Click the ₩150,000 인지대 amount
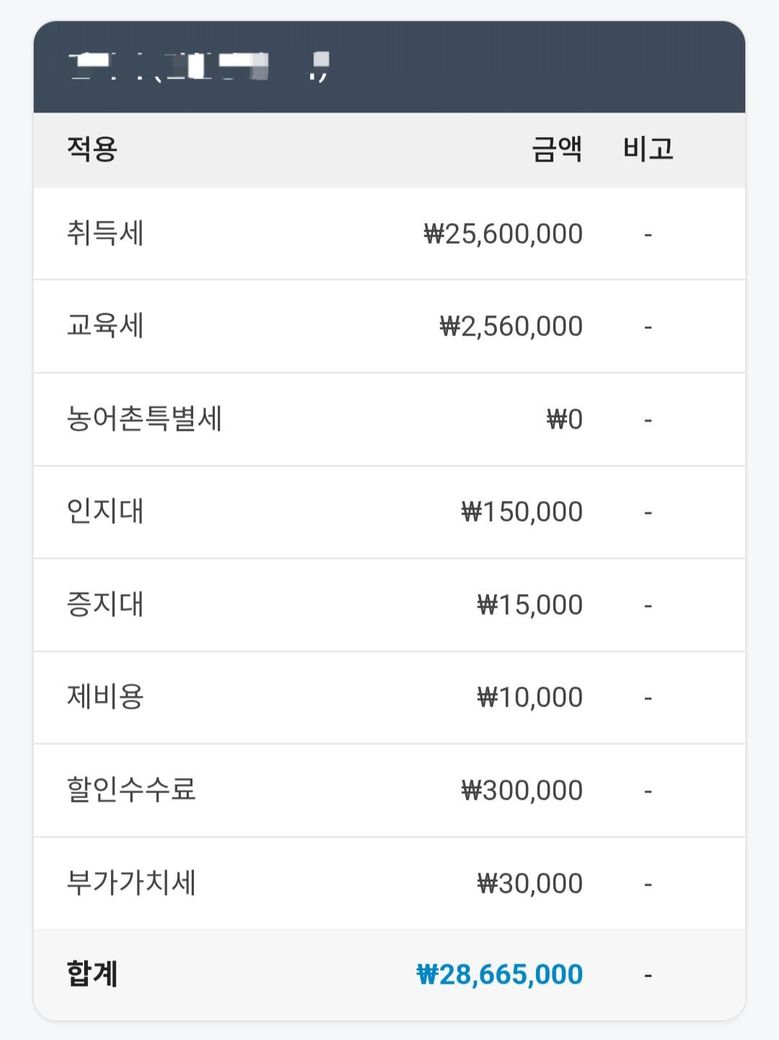The height and width of the screenshot is (1040, 779). [522, 512]
